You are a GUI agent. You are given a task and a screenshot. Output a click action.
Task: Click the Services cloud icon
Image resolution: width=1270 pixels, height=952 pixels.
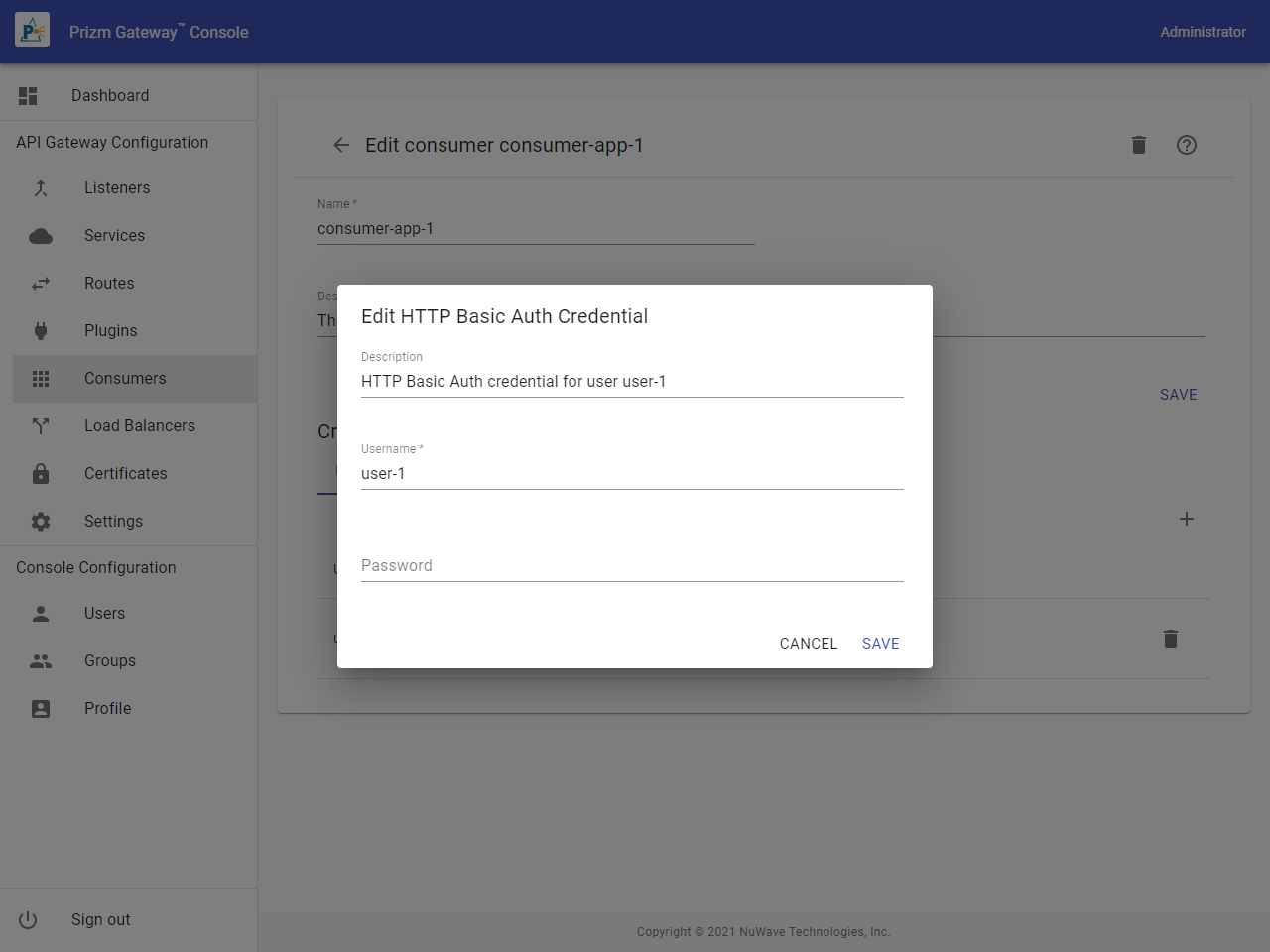click(x=41, y=236)
